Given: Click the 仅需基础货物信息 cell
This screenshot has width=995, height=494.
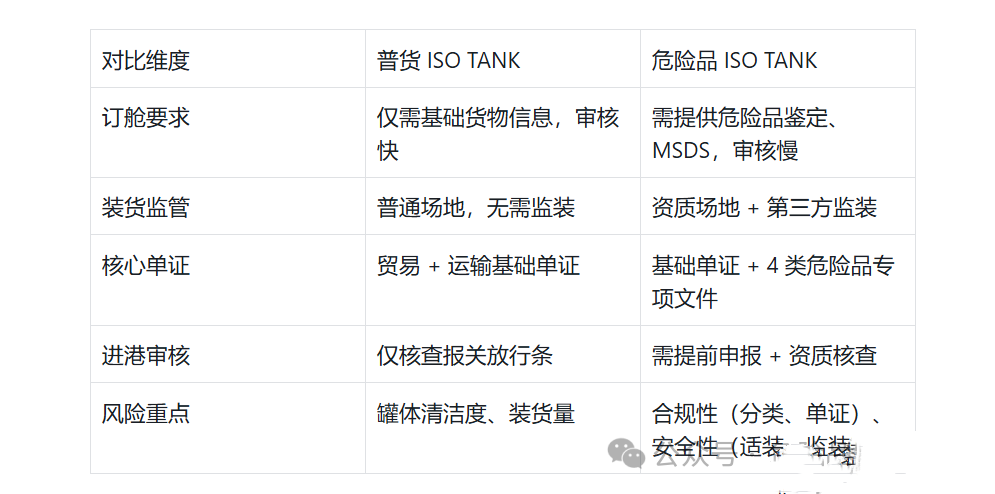Looking at the screenshot, I should coord(498,134).
